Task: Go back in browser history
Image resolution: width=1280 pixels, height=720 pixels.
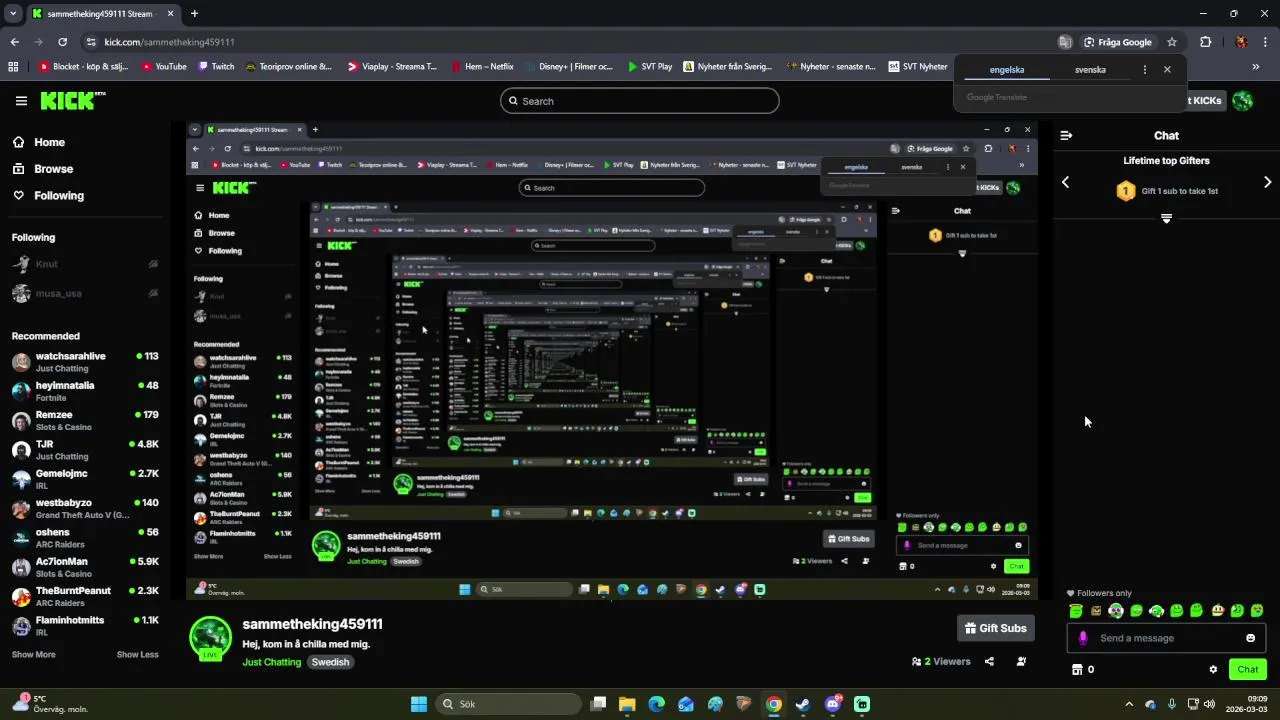Action: click(14, 42)
